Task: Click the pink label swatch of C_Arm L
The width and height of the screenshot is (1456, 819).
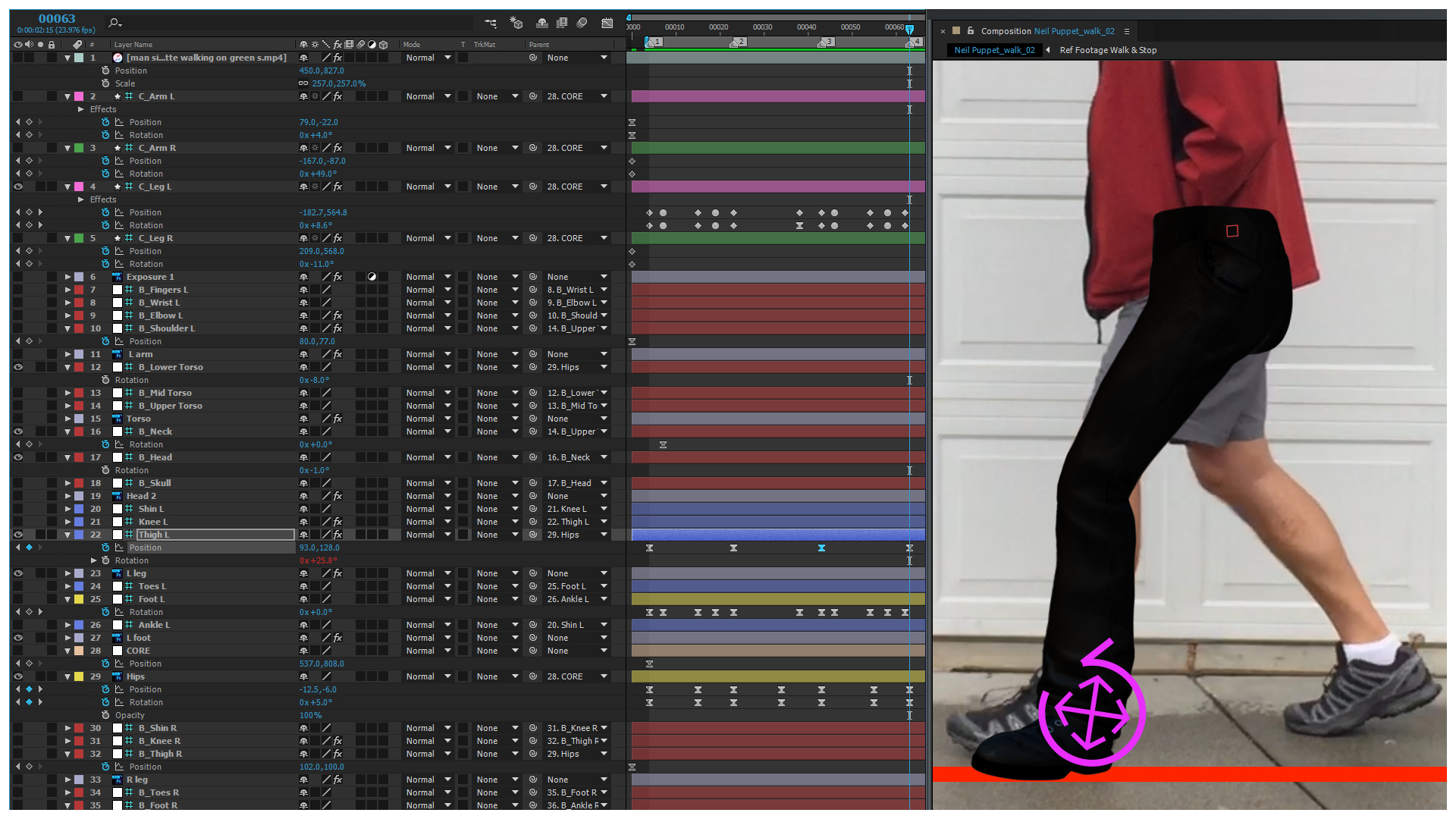Action: point(79,96)
